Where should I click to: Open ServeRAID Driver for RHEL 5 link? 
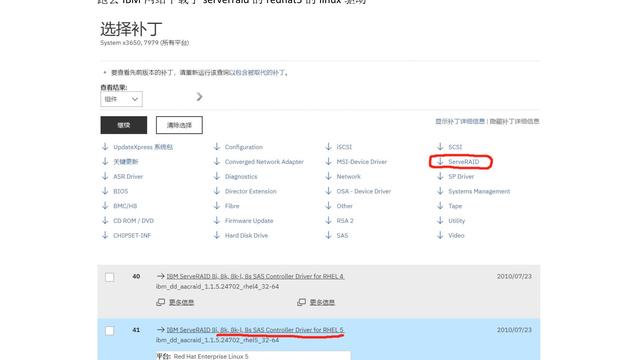point(255,330)
